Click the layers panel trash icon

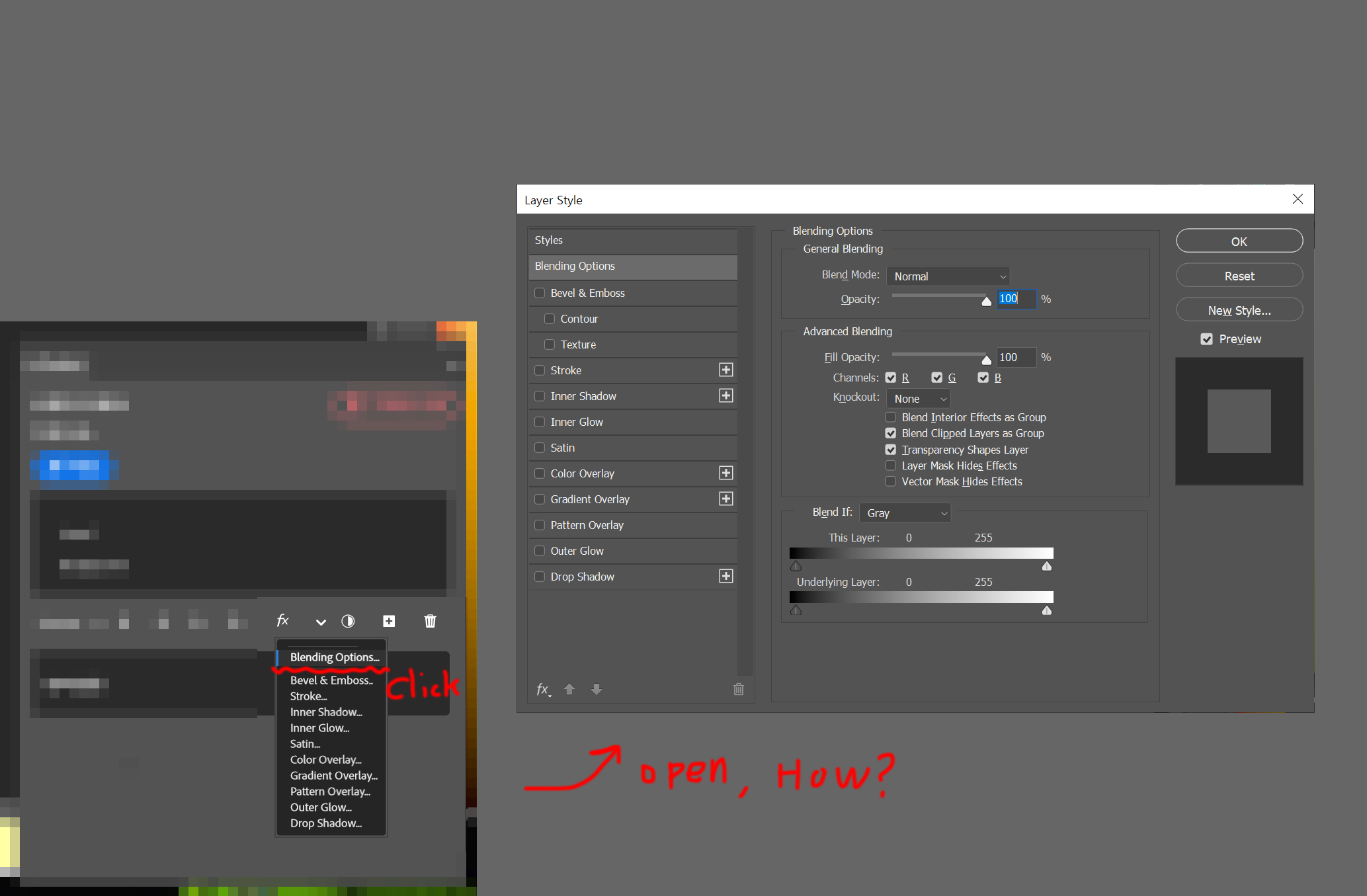point(430,621)
